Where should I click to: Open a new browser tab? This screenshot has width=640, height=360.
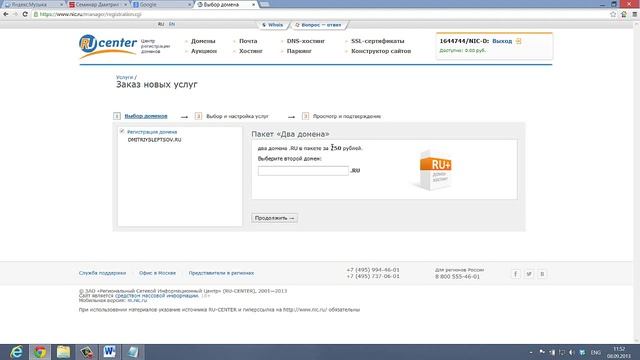pos(264,4)
